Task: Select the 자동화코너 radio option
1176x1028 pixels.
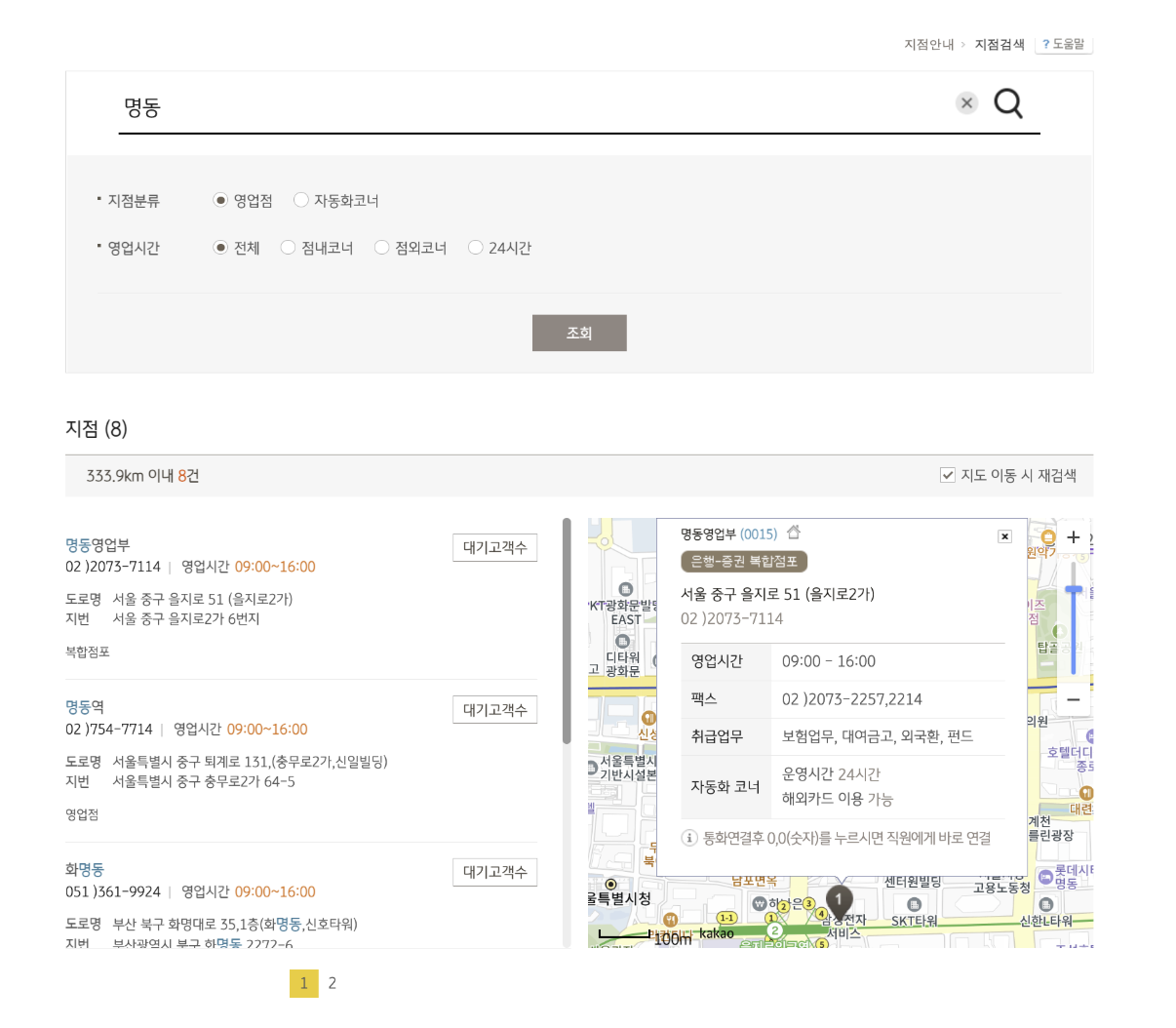Action: pyautogui.click(x=300, y=200)
